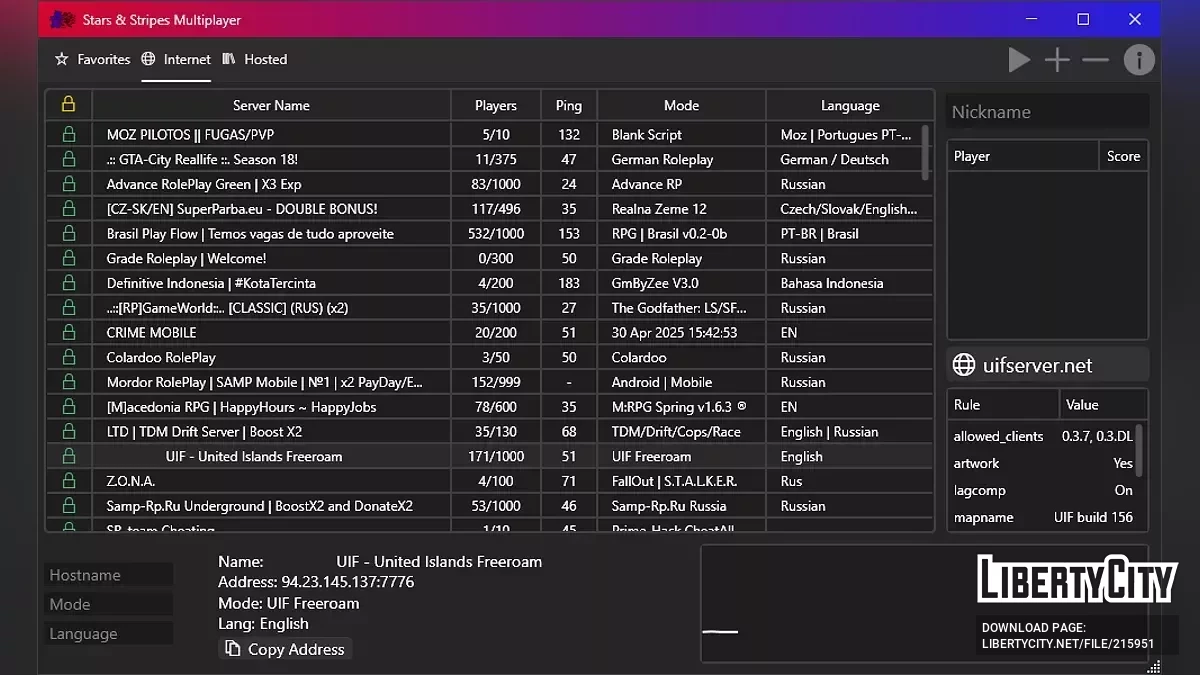Click the server list vertical scrollbar
Viewport: 1200px width, 675px height.
coord(926,152)
